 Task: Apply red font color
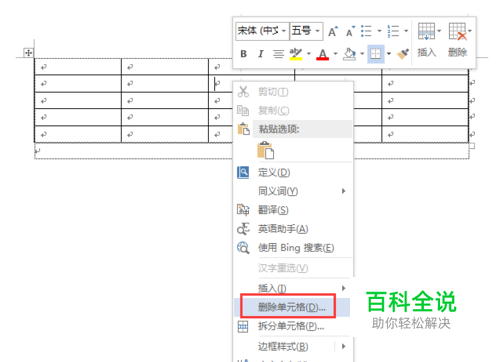[323, 54]
